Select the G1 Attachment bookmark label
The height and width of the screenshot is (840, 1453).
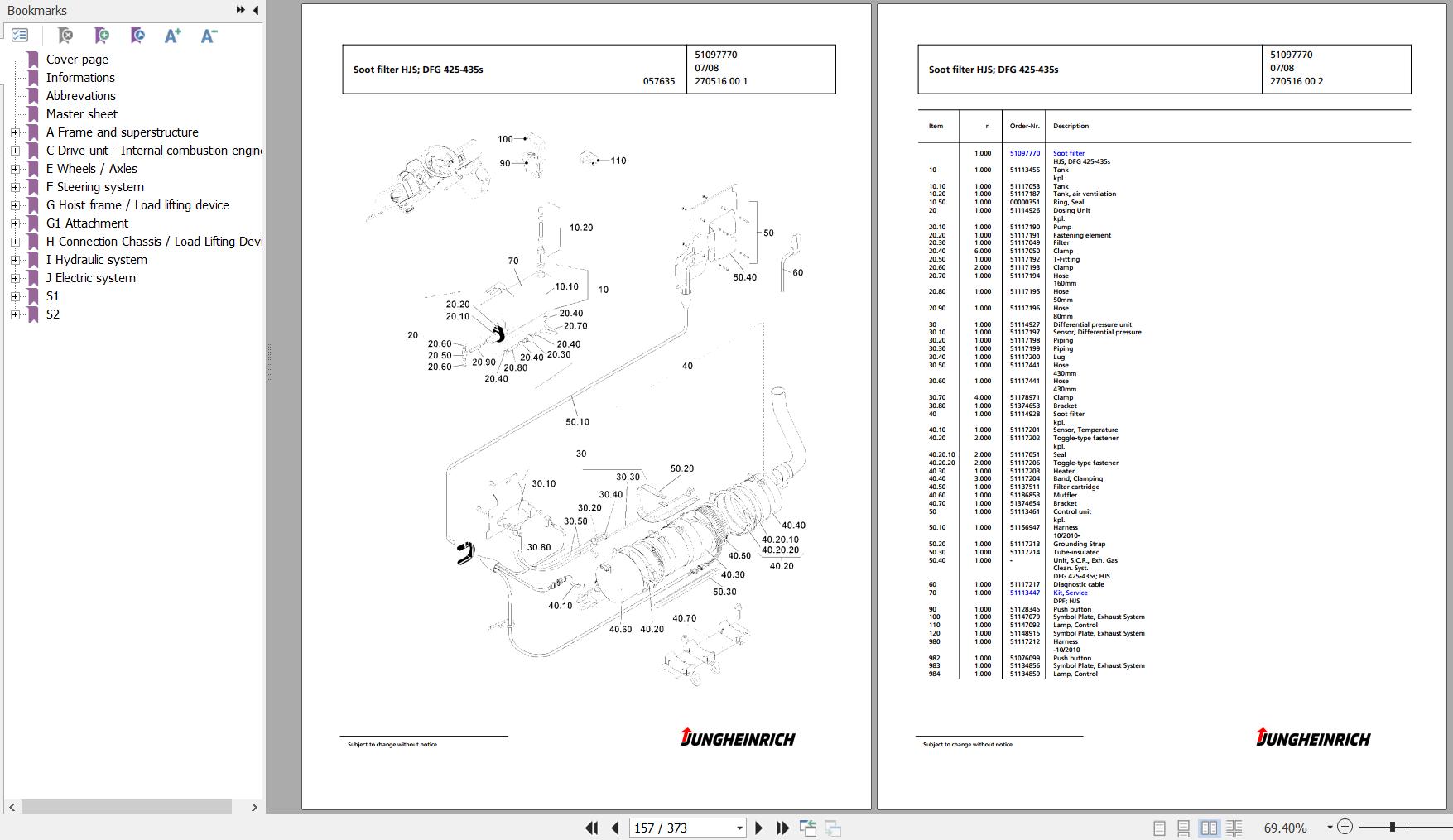coord(87,223)
